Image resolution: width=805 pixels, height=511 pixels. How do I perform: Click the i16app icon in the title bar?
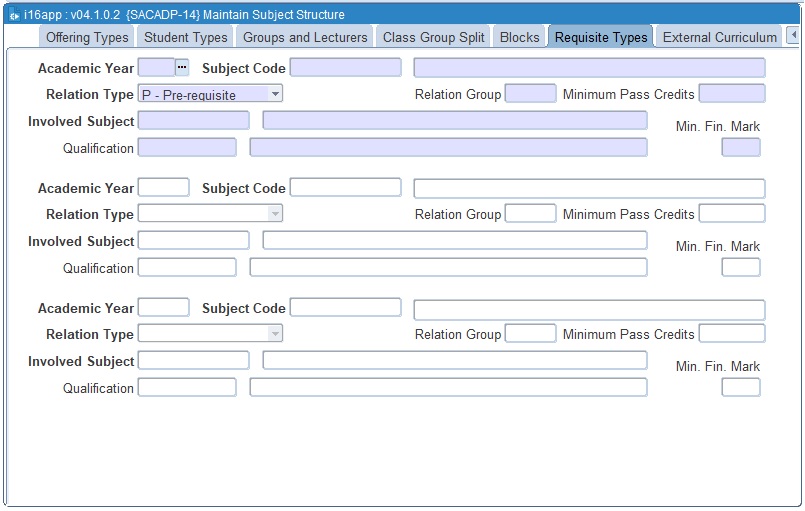point(13,15)
